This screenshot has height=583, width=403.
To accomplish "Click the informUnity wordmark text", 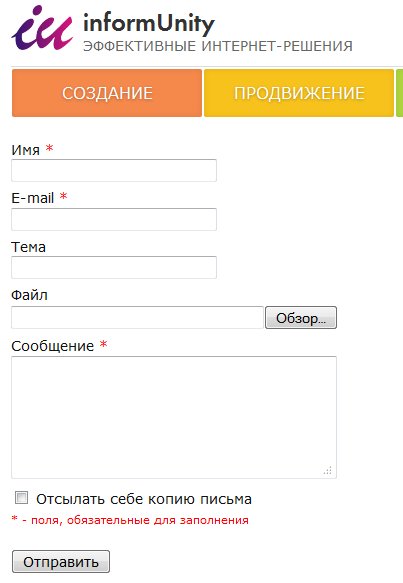I will [x=149, y=24].
